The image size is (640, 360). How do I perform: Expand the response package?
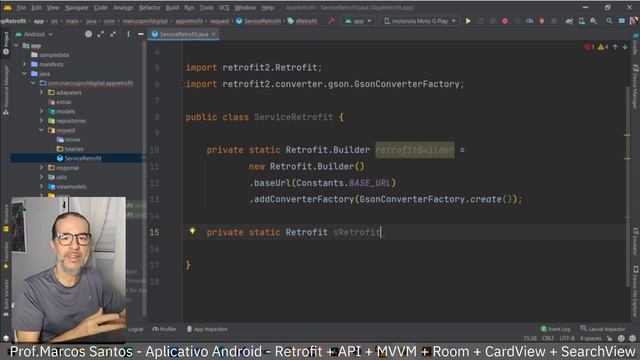tap(41, 167)
